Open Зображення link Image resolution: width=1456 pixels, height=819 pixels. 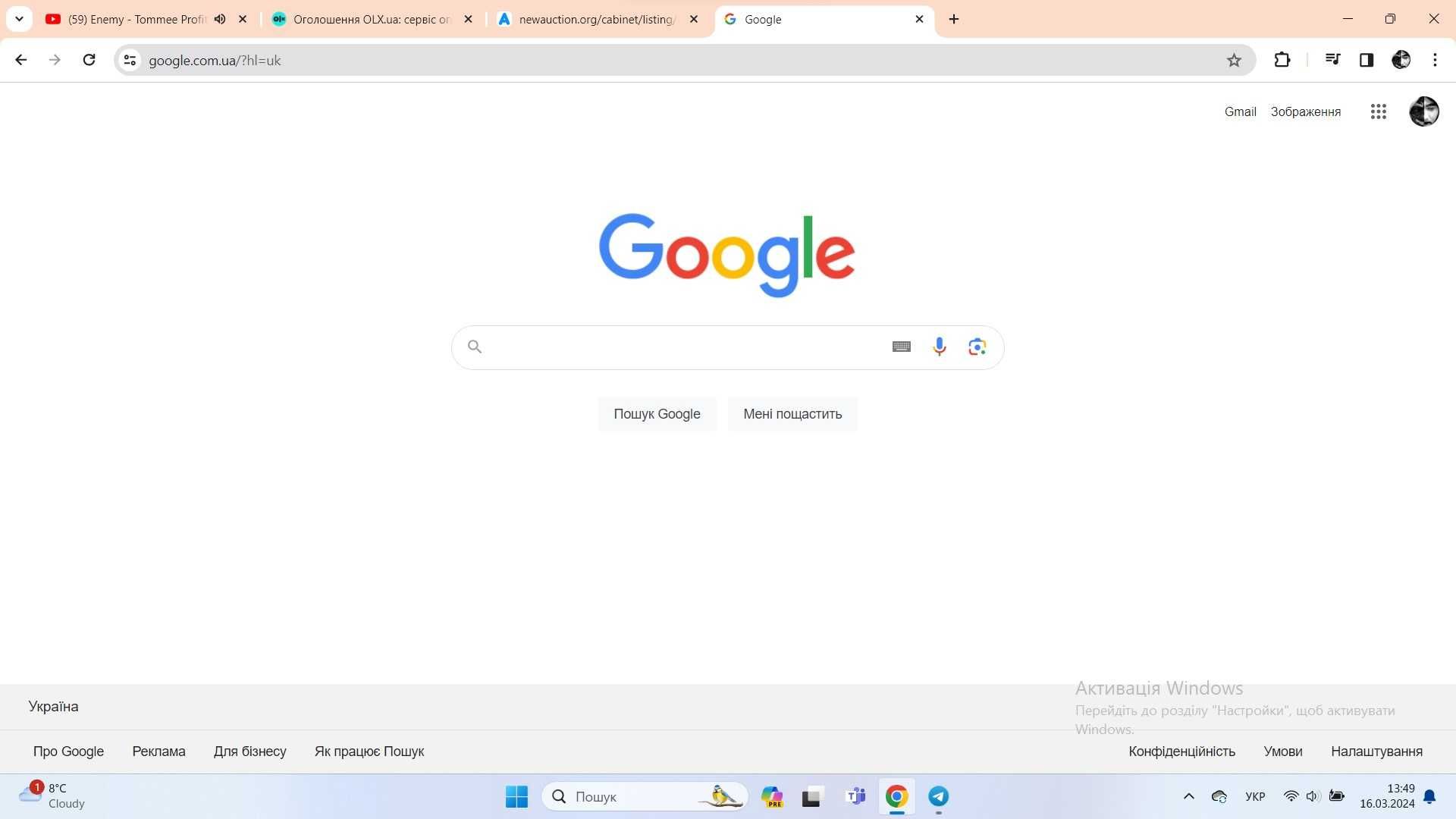pos(1305,111)
